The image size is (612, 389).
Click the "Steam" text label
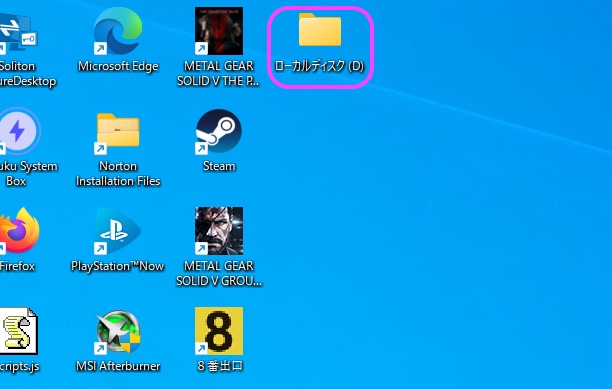point(219,166)
